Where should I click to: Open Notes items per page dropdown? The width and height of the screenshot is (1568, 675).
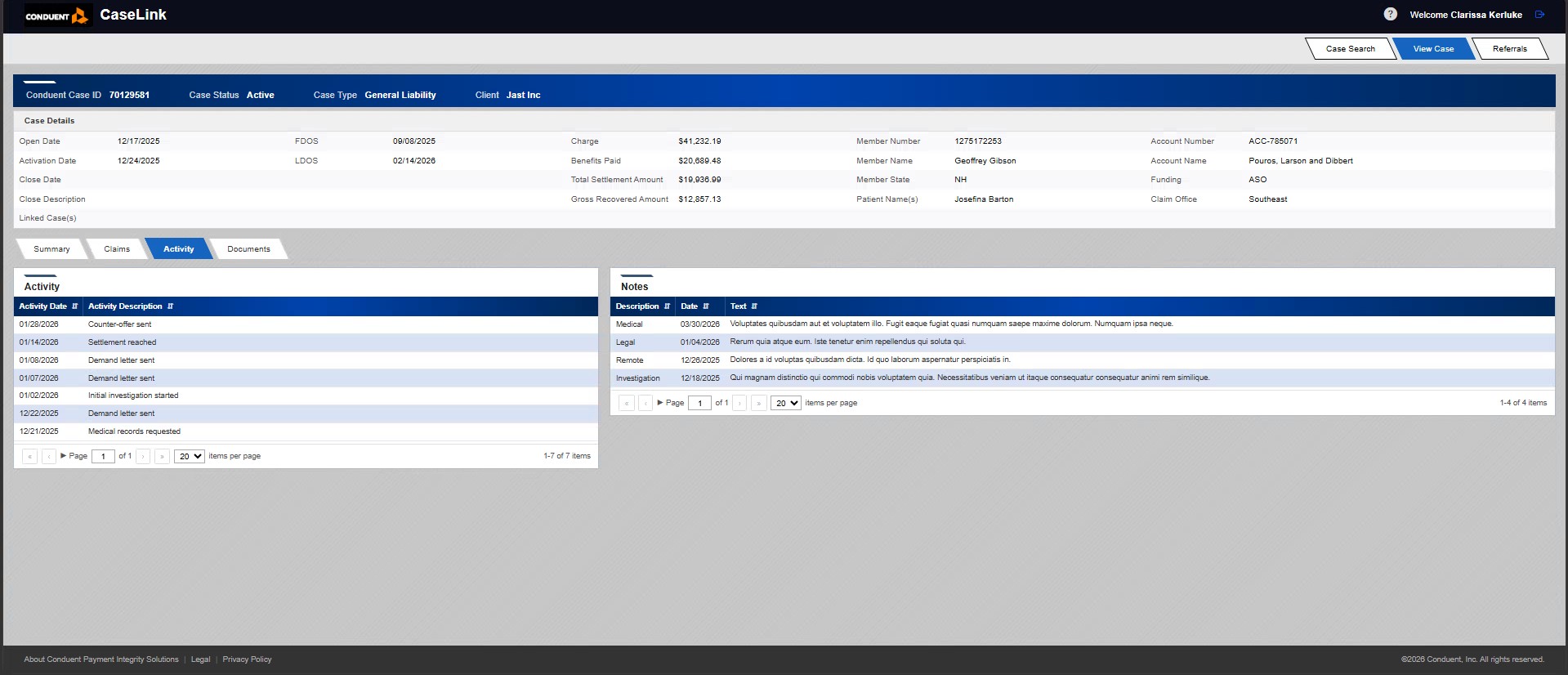pyautogui.click(x=786, y=403)
